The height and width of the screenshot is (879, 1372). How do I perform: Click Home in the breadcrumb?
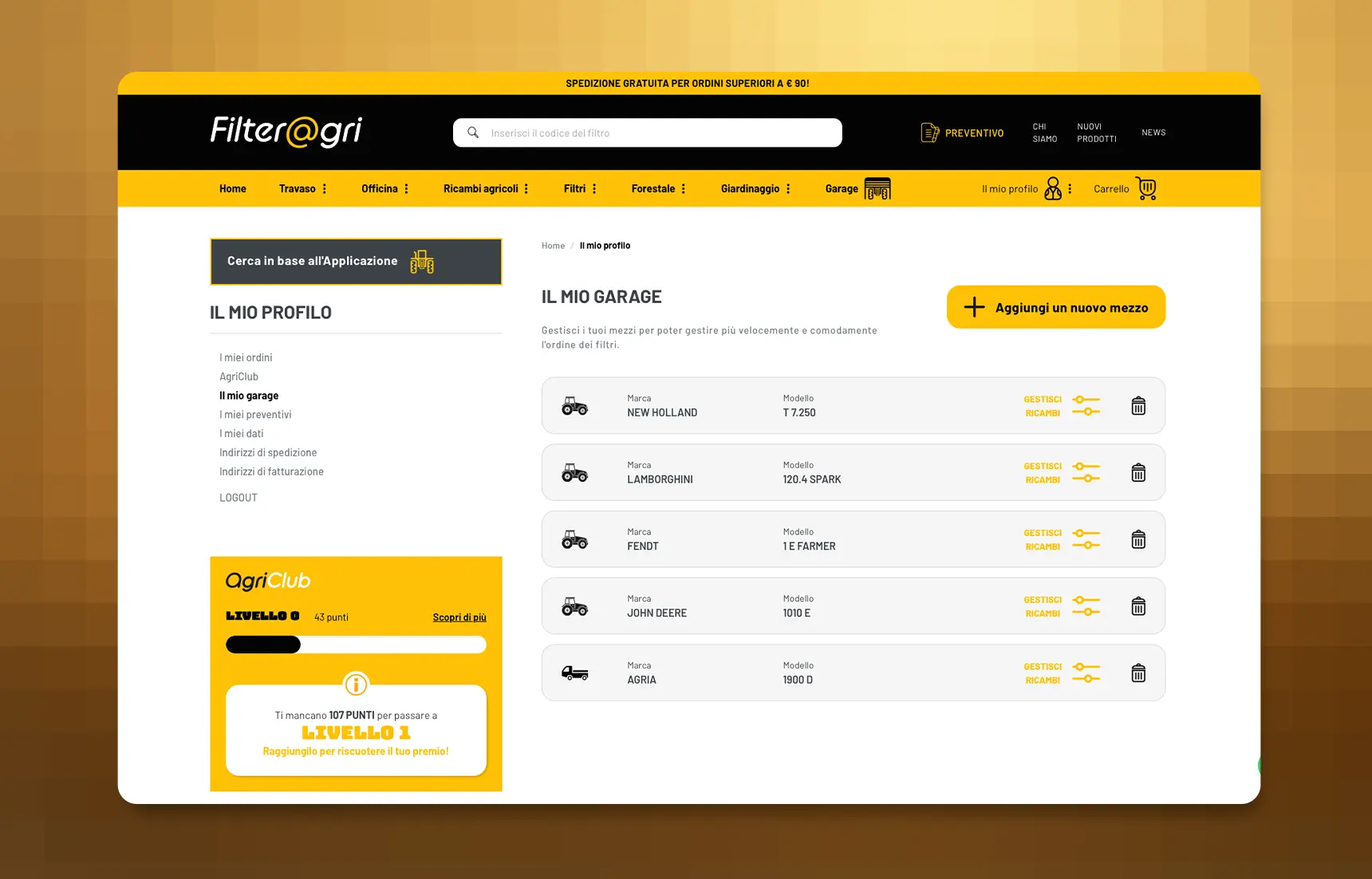tap(553, 246)
